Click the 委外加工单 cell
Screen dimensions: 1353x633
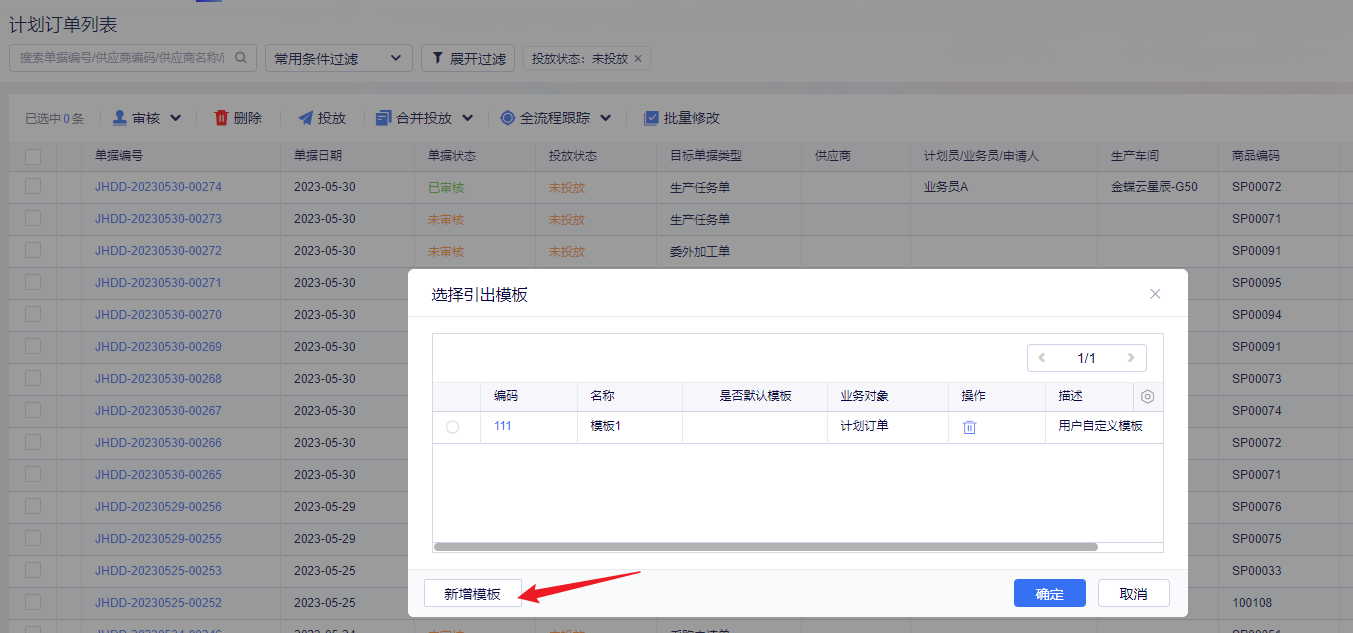point(700,251)
